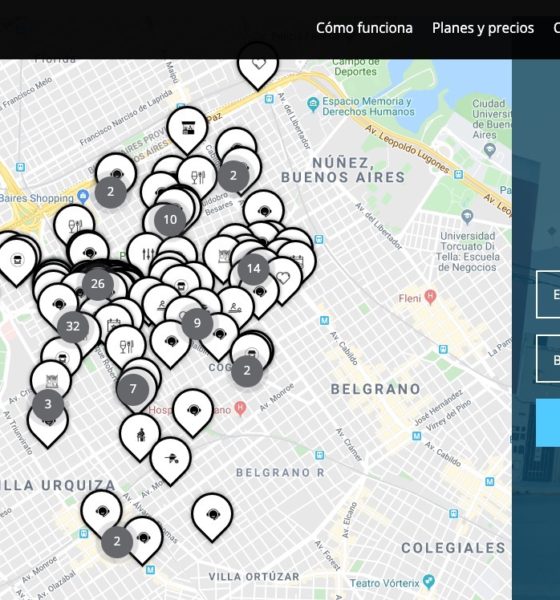This screenshot has width=560, height=600.
Task: Select the wheelbarrow pin near Belgrano R
Action: 171,459
